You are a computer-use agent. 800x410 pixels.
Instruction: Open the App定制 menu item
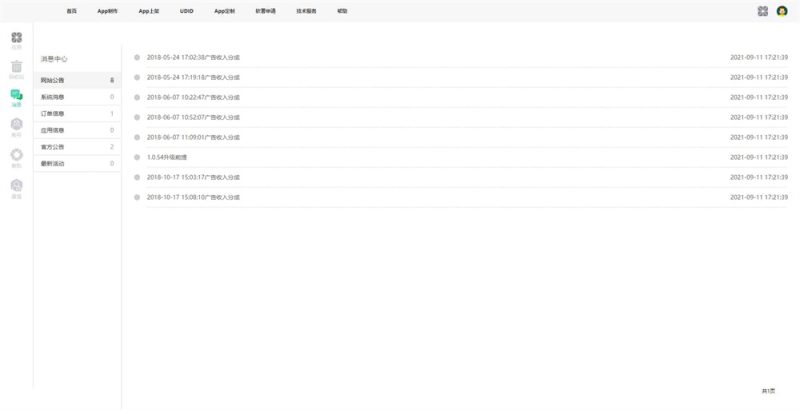(x=224, y=11)
